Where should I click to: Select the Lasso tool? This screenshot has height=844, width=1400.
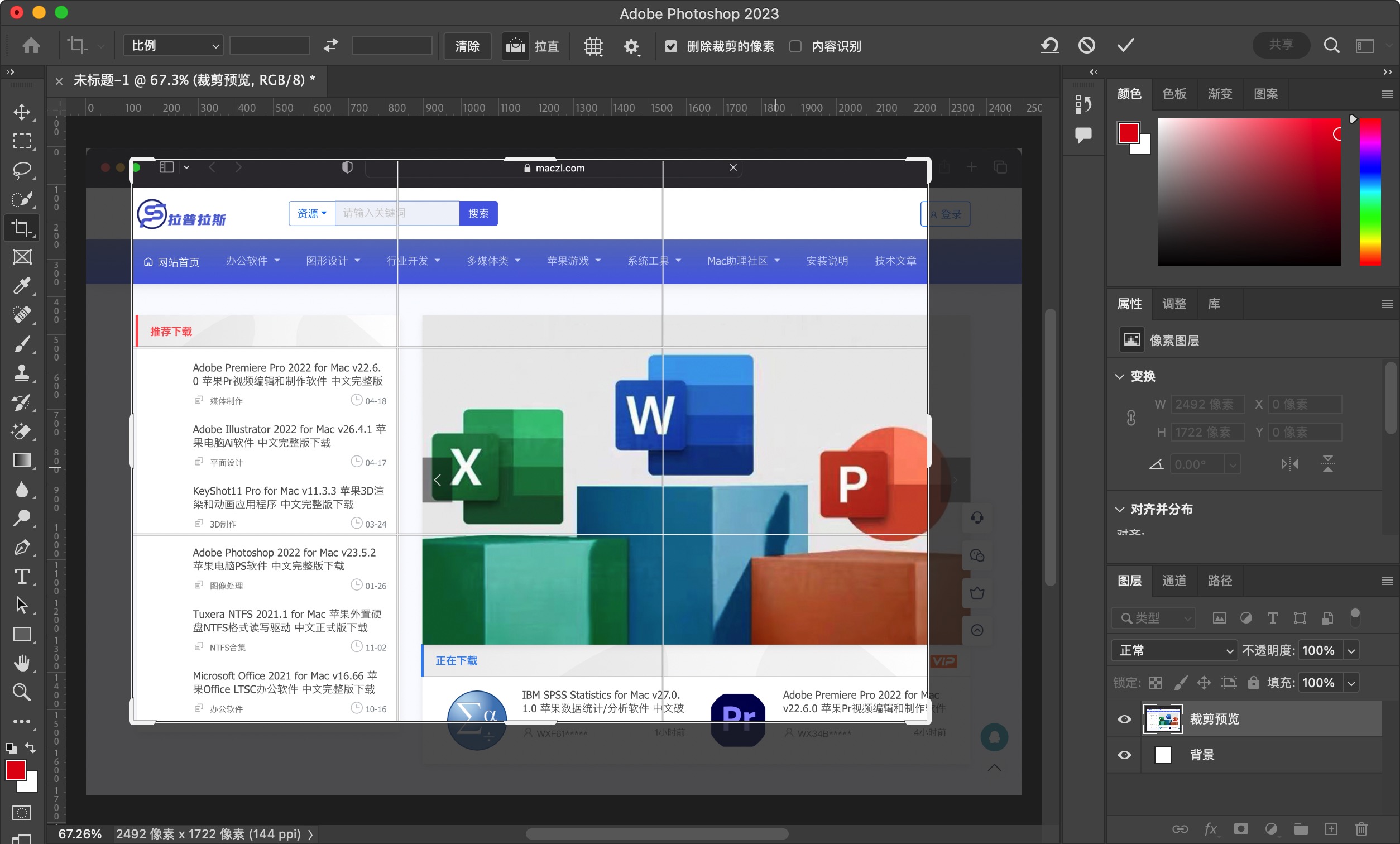coord(22,169)
